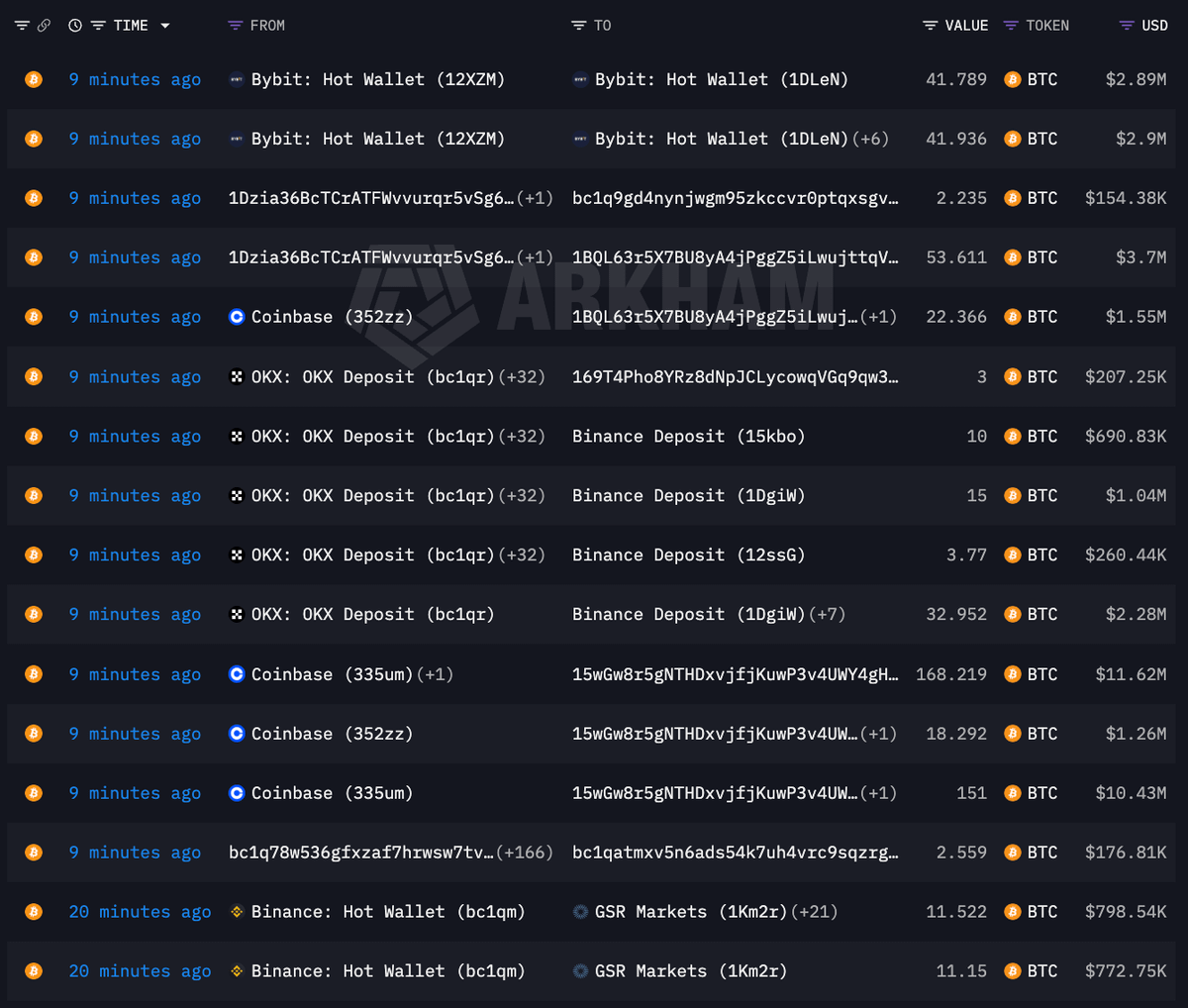Image resolution: width=1188 pixels, height=1008 pixels.
Task: Open Binance Deposit (15kbo) recipient
Action: (688, 436)
